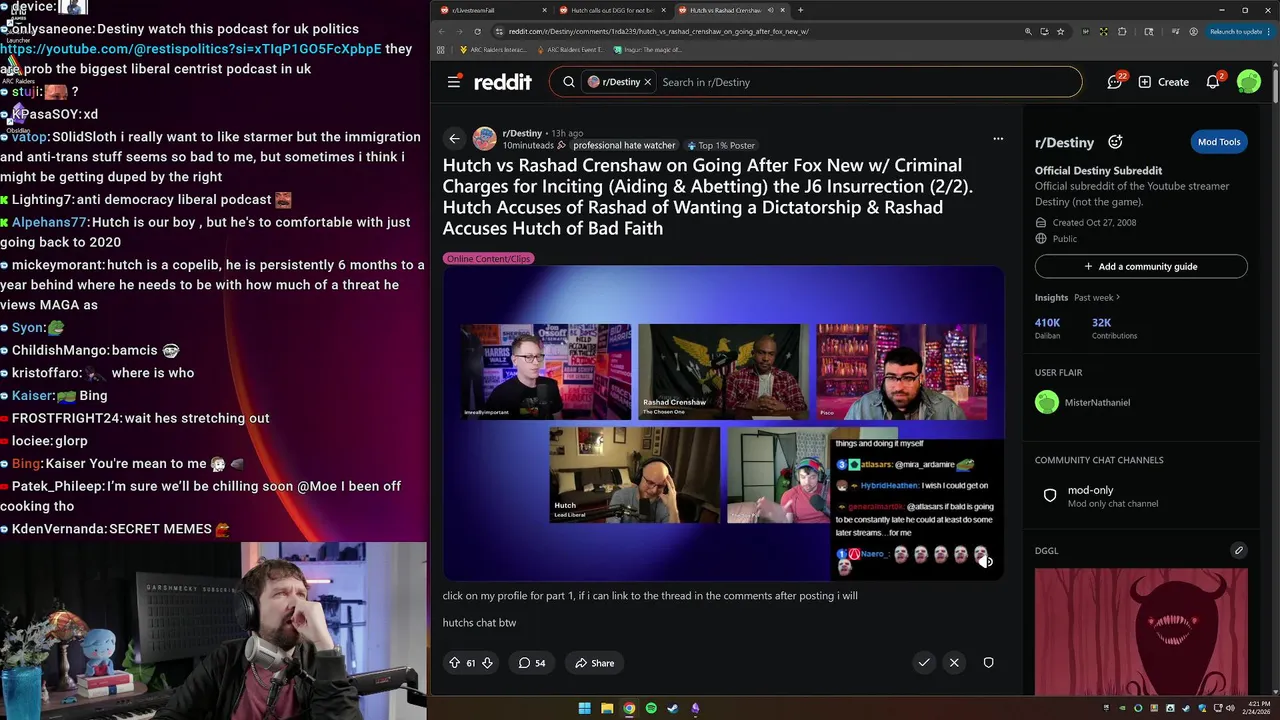The image size is (1280, 720).
Task: Downvote the Hutch vs Rashad post
Action: (x=487, y=663)
